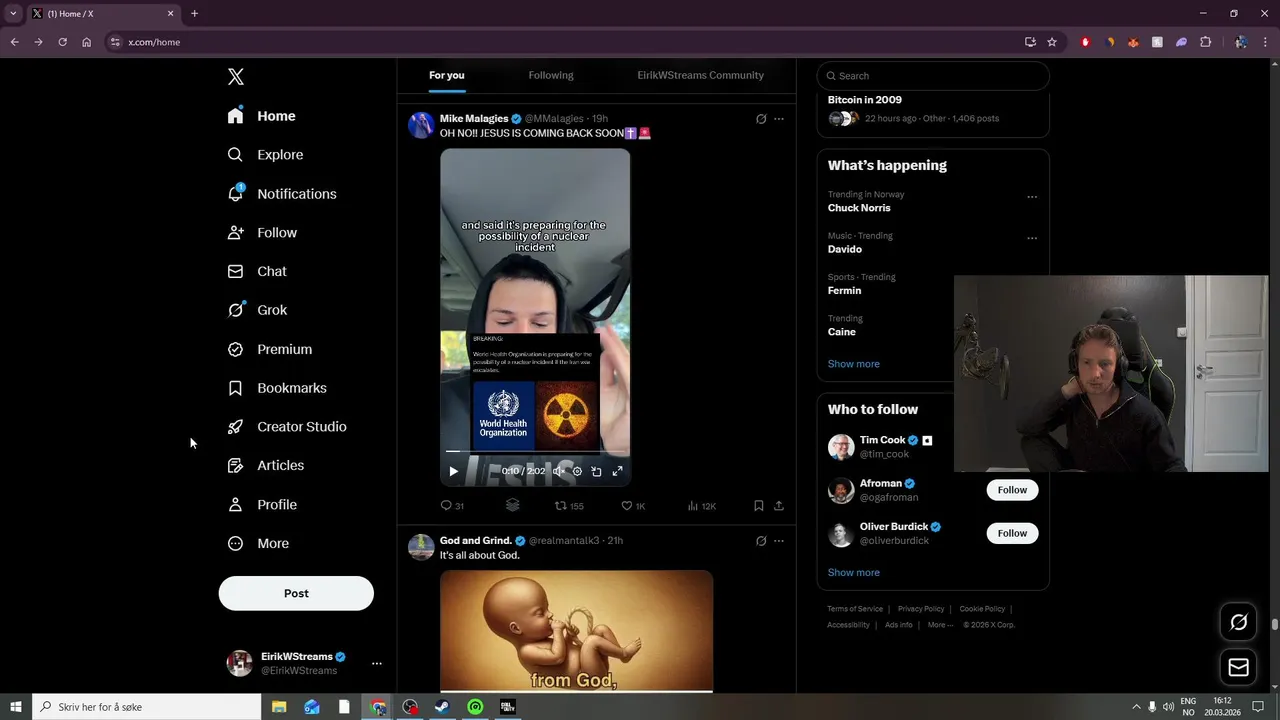The width and height of the screenshot is (1280, 720).
Task: Play the Mike Malagies video
Action: [x=453, y=471]
